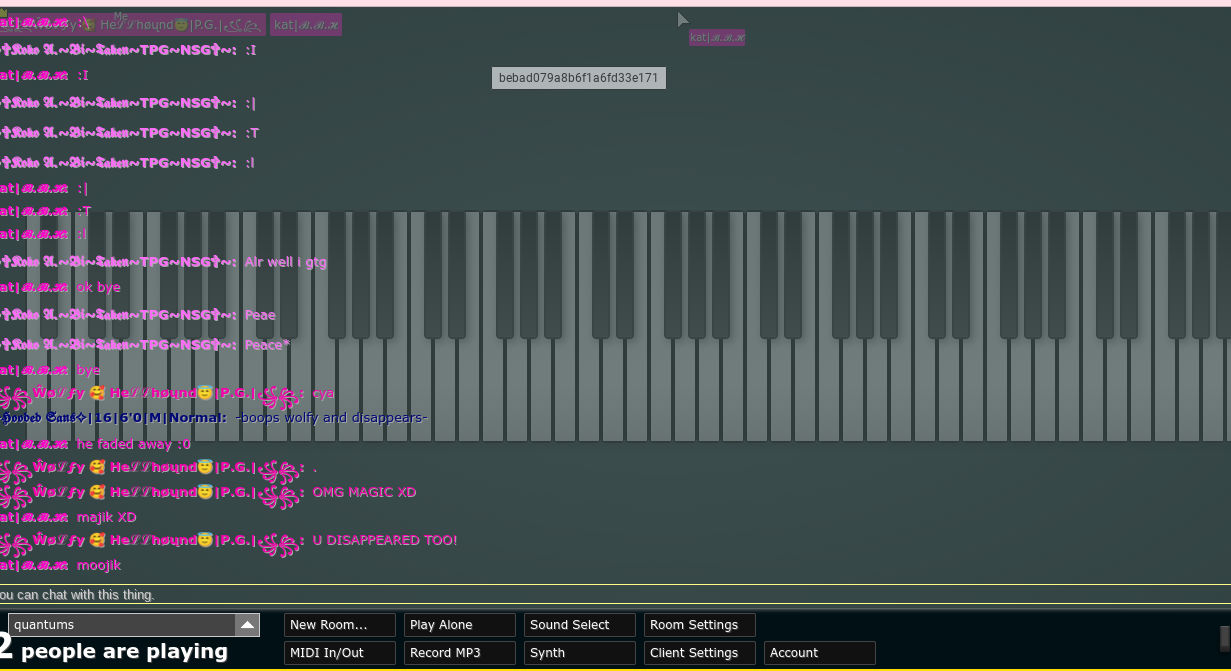
Task: Click the kat participant name tag in the player list
Action: (x=306, y=24)
